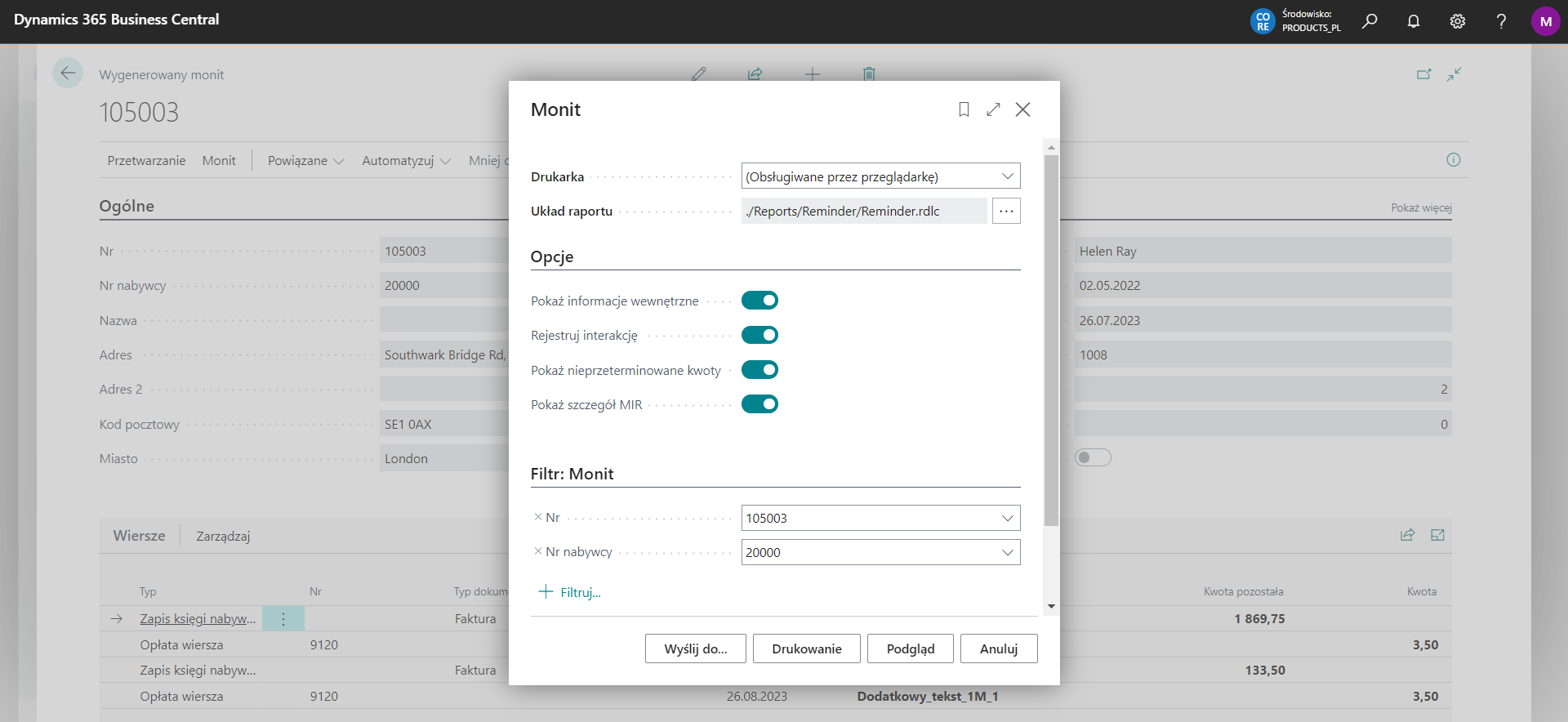This screenshot has height=722, width=1568.
Task: Toggle Pokaż nieprzeterminowane kwoty switch
Action: pyautogui.click(x=759, y=370)
